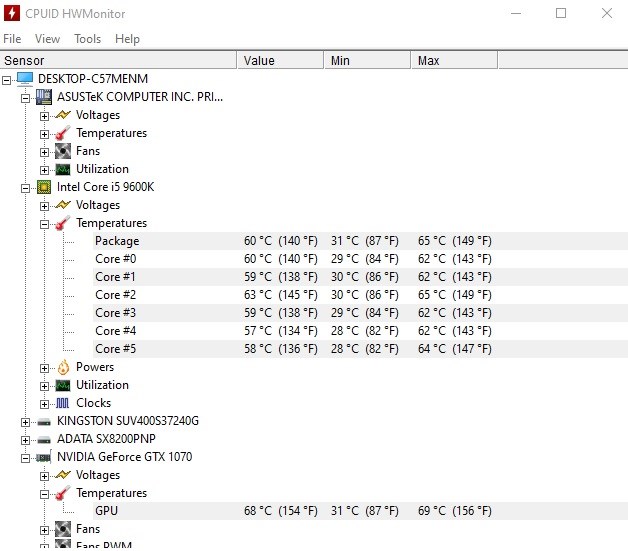Click the Max column header
The width and height of the screenshot is (628, 551).
(x=454, y=60)
